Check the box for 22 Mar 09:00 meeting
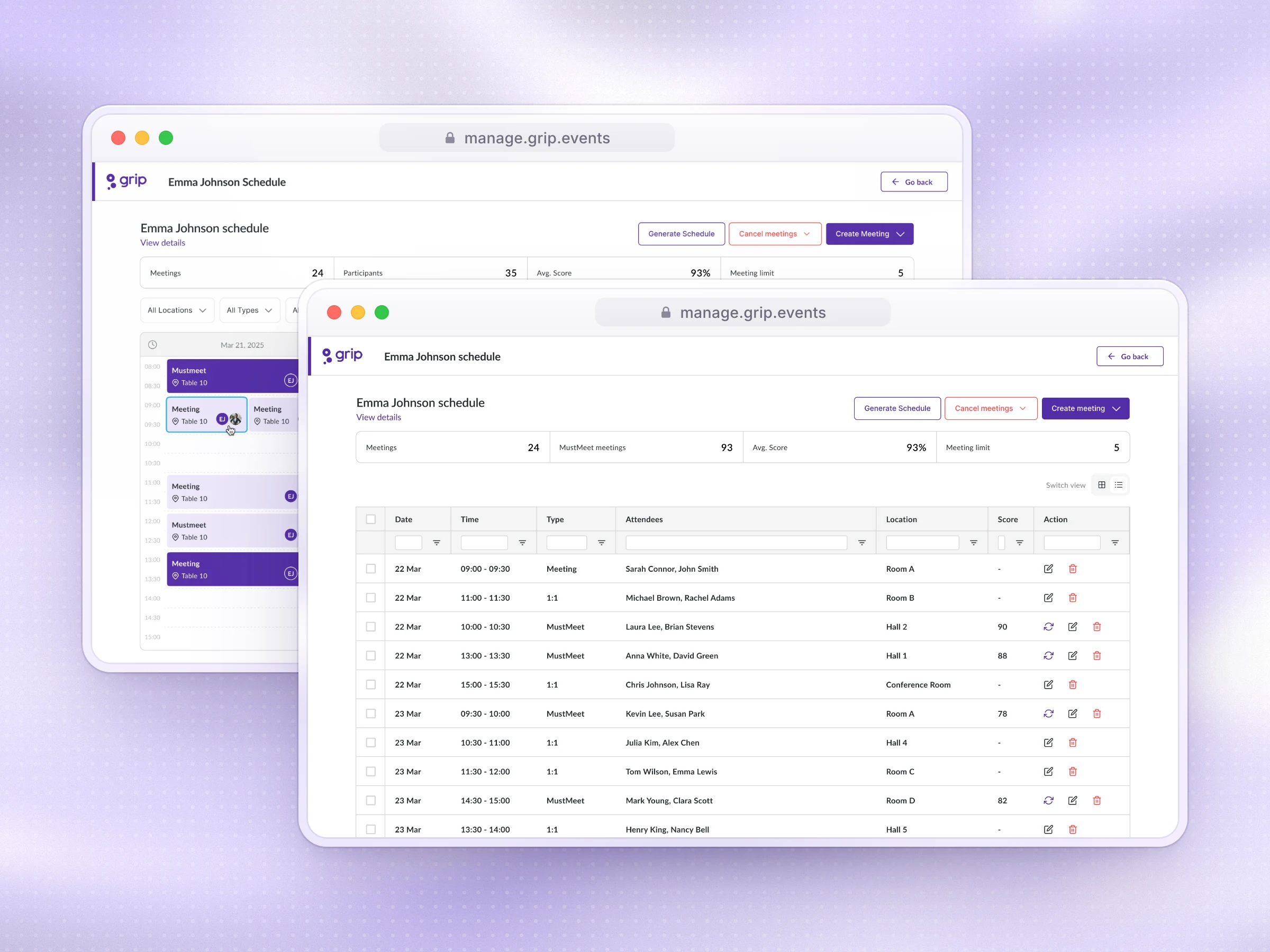The image size is (1270, 952). click(x=371, y=569)
